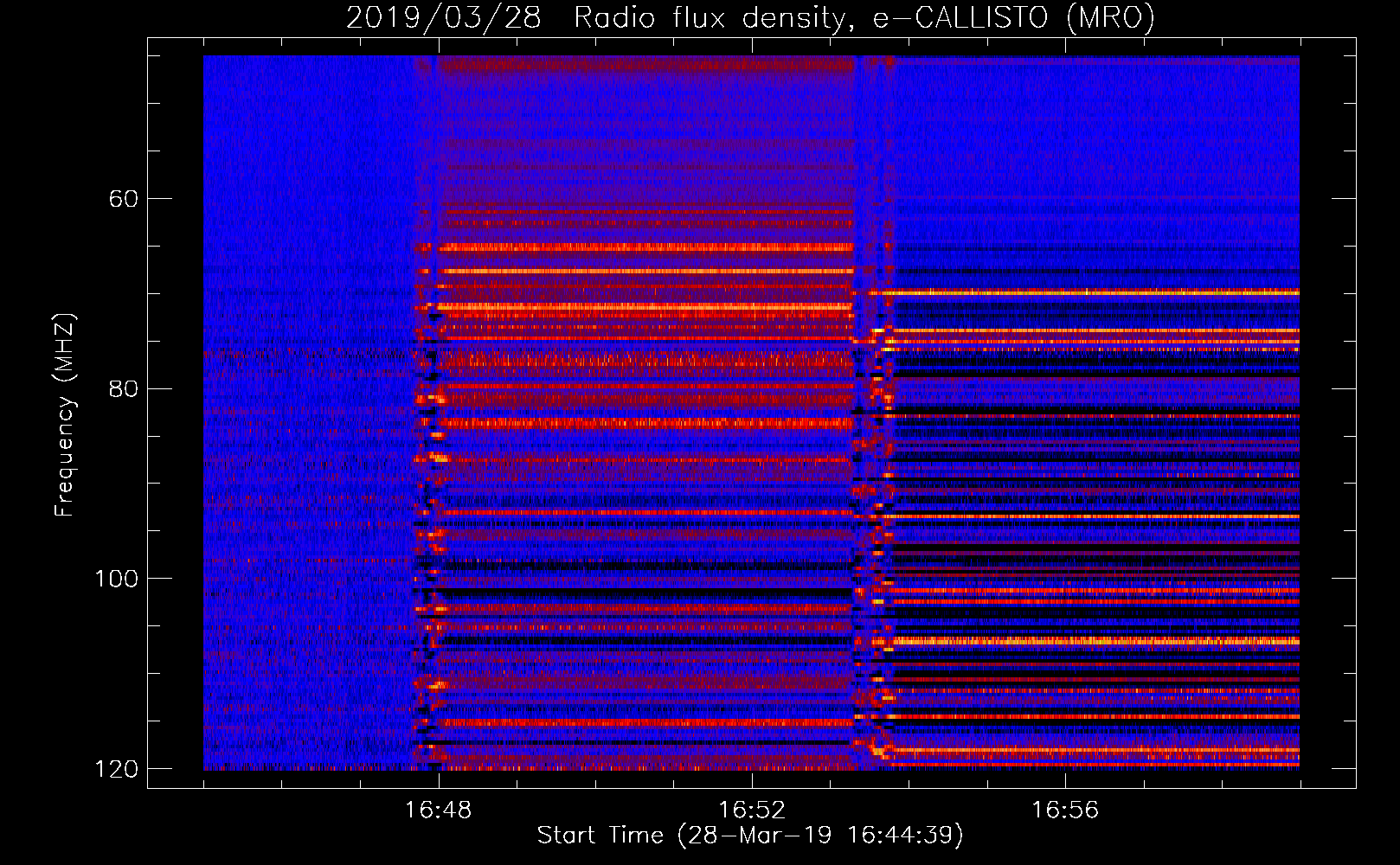Screen dimensions: 1400x865
Task: Click the 80 frequency tick label
Action: tap(124, 388)
